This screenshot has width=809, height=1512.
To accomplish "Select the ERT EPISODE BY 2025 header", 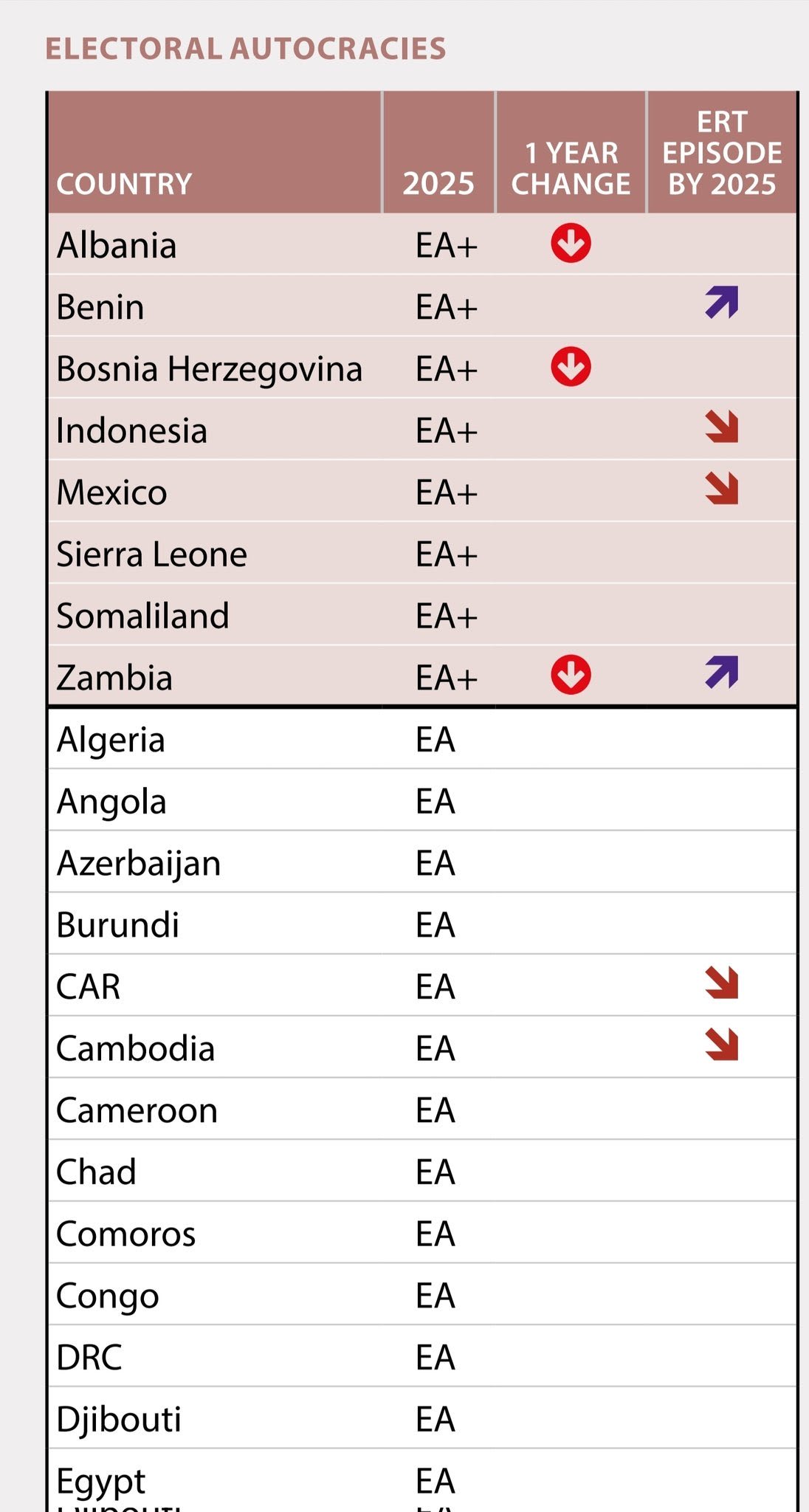I will [x=722, y=153].
